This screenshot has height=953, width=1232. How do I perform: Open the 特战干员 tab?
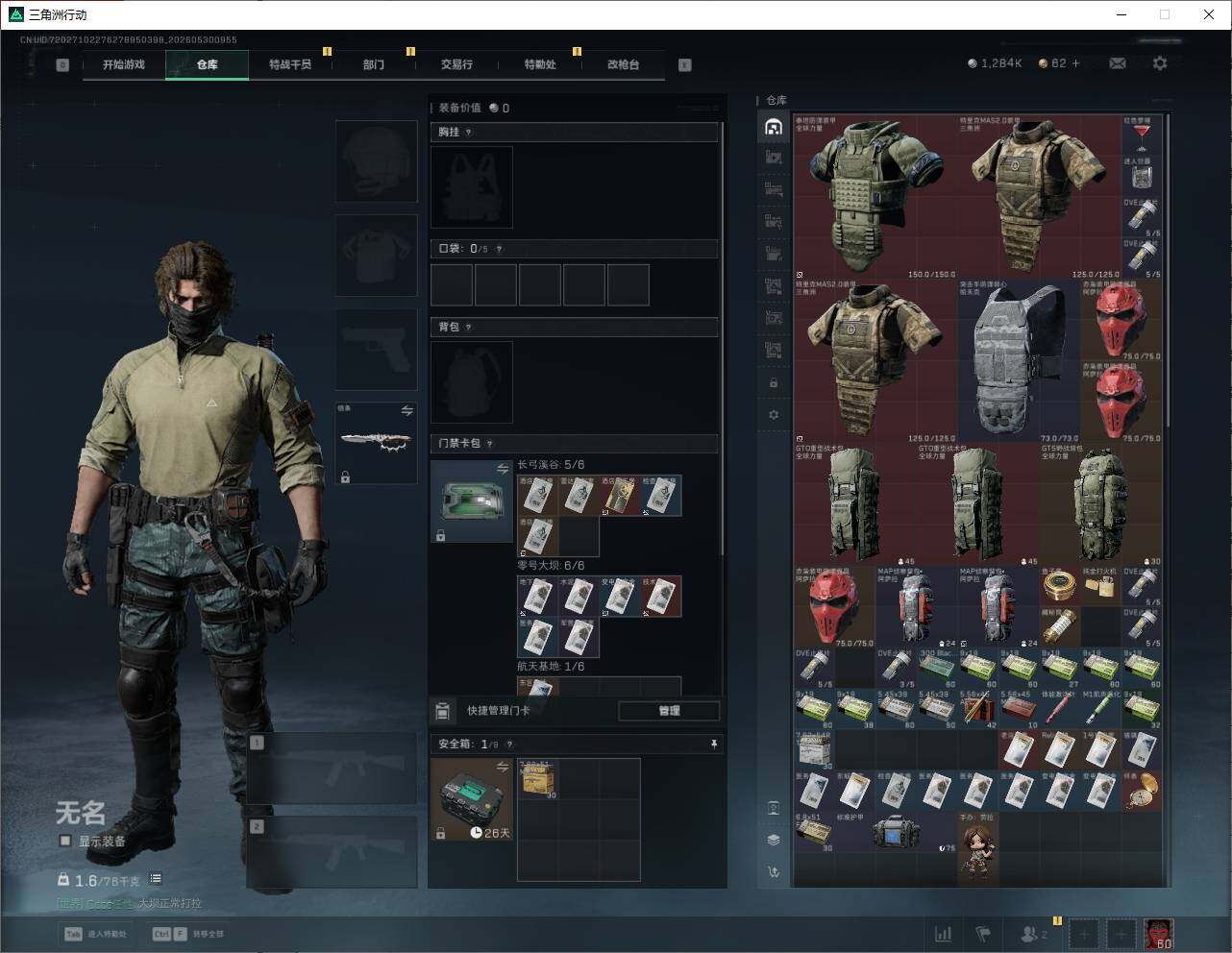click(x=290, y=64)
